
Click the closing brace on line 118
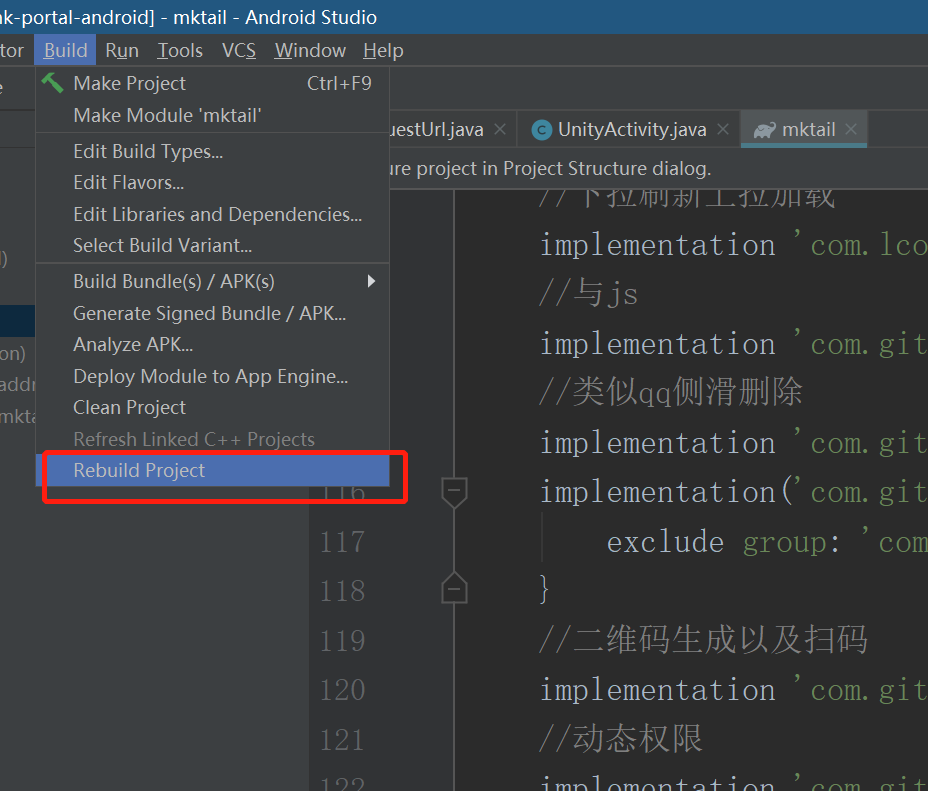point(544,590)
